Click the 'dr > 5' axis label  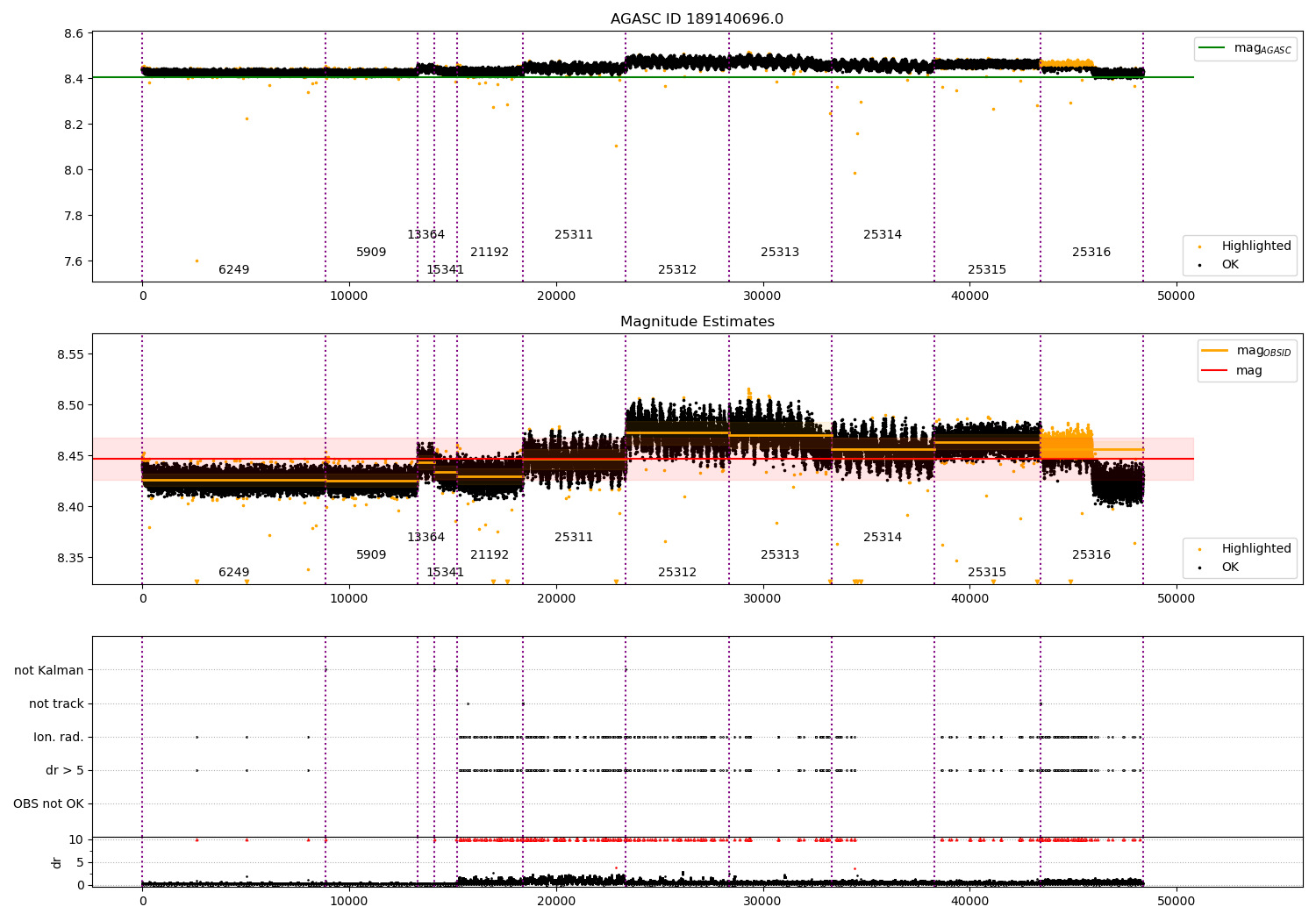pyautogui.click(x=65, y=770)
